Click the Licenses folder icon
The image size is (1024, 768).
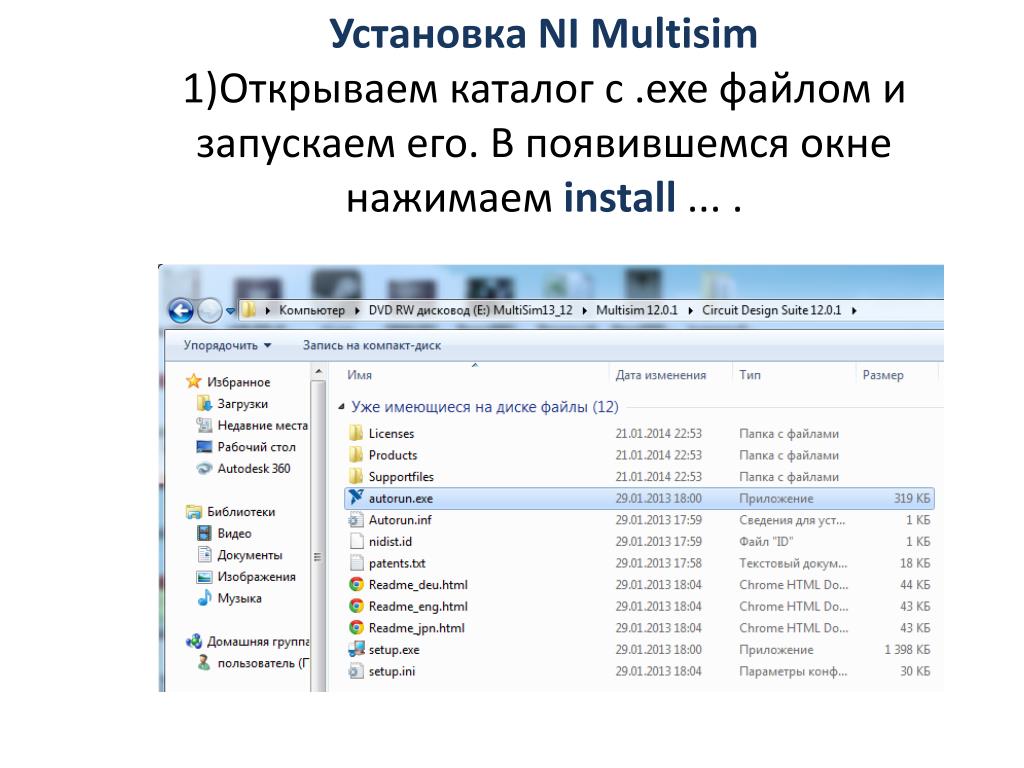pos(356,433)
